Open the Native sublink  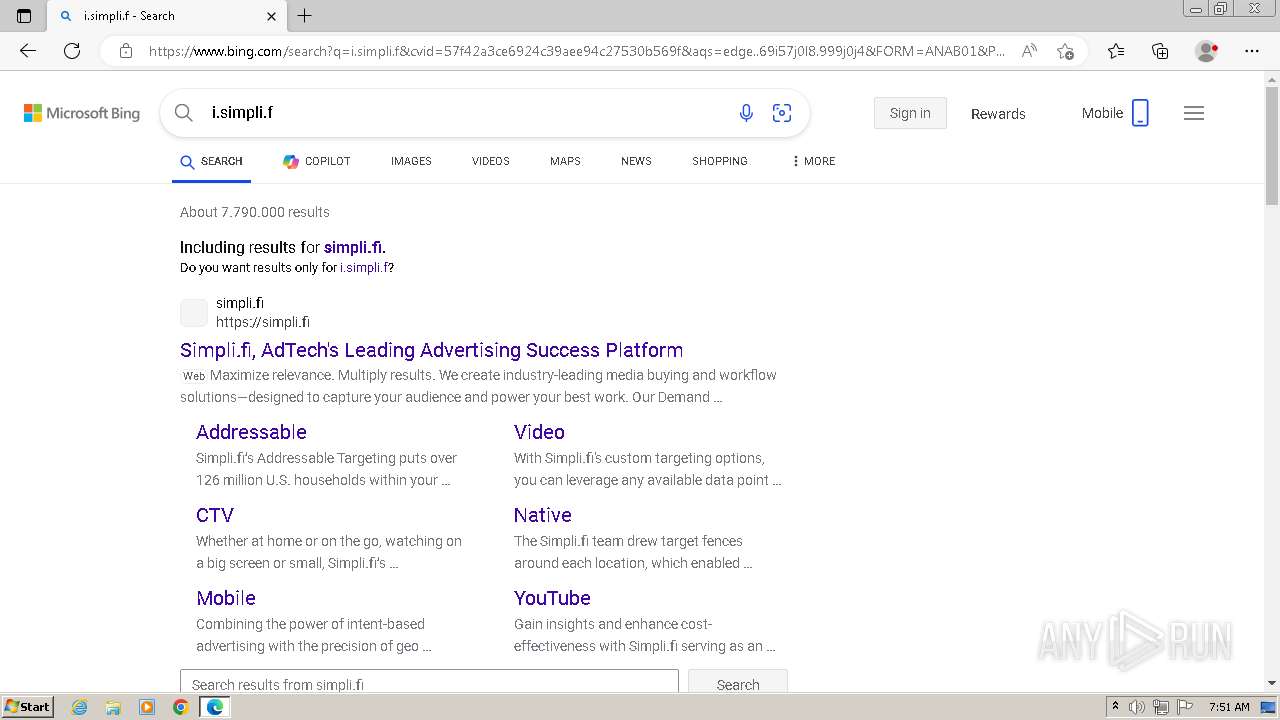click(x=543, y=515)
